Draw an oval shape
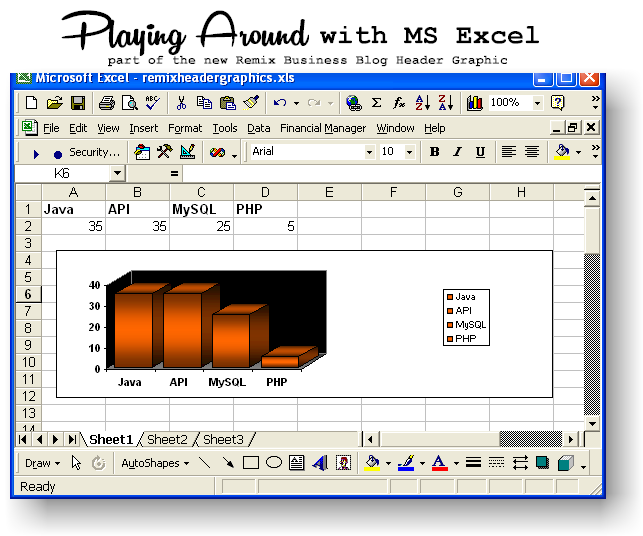 click(274, 463)
